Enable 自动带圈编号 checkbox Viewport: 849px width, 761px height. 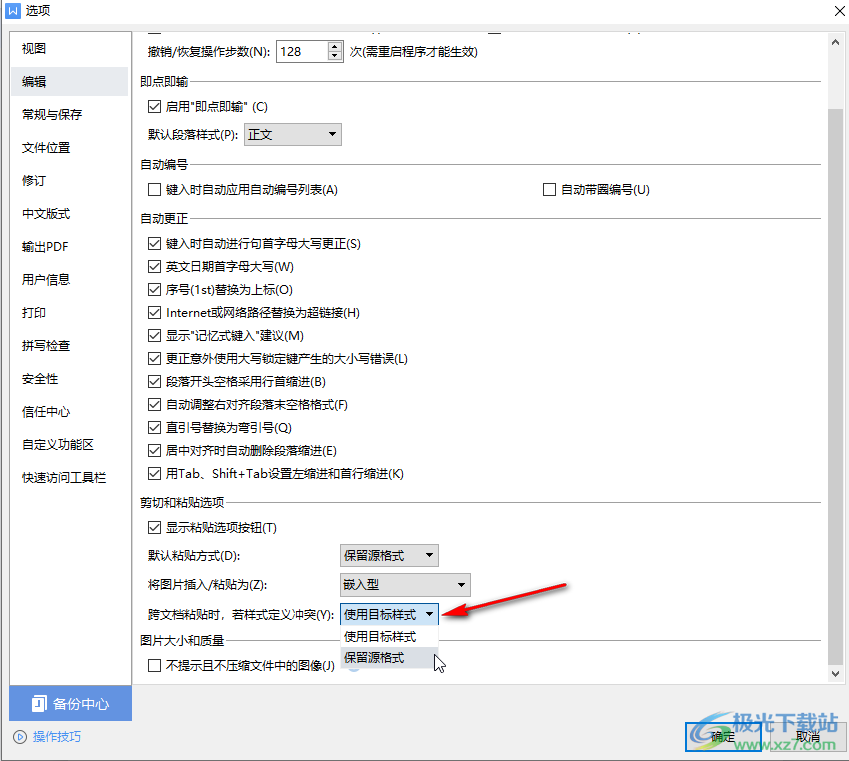(550, 190)
